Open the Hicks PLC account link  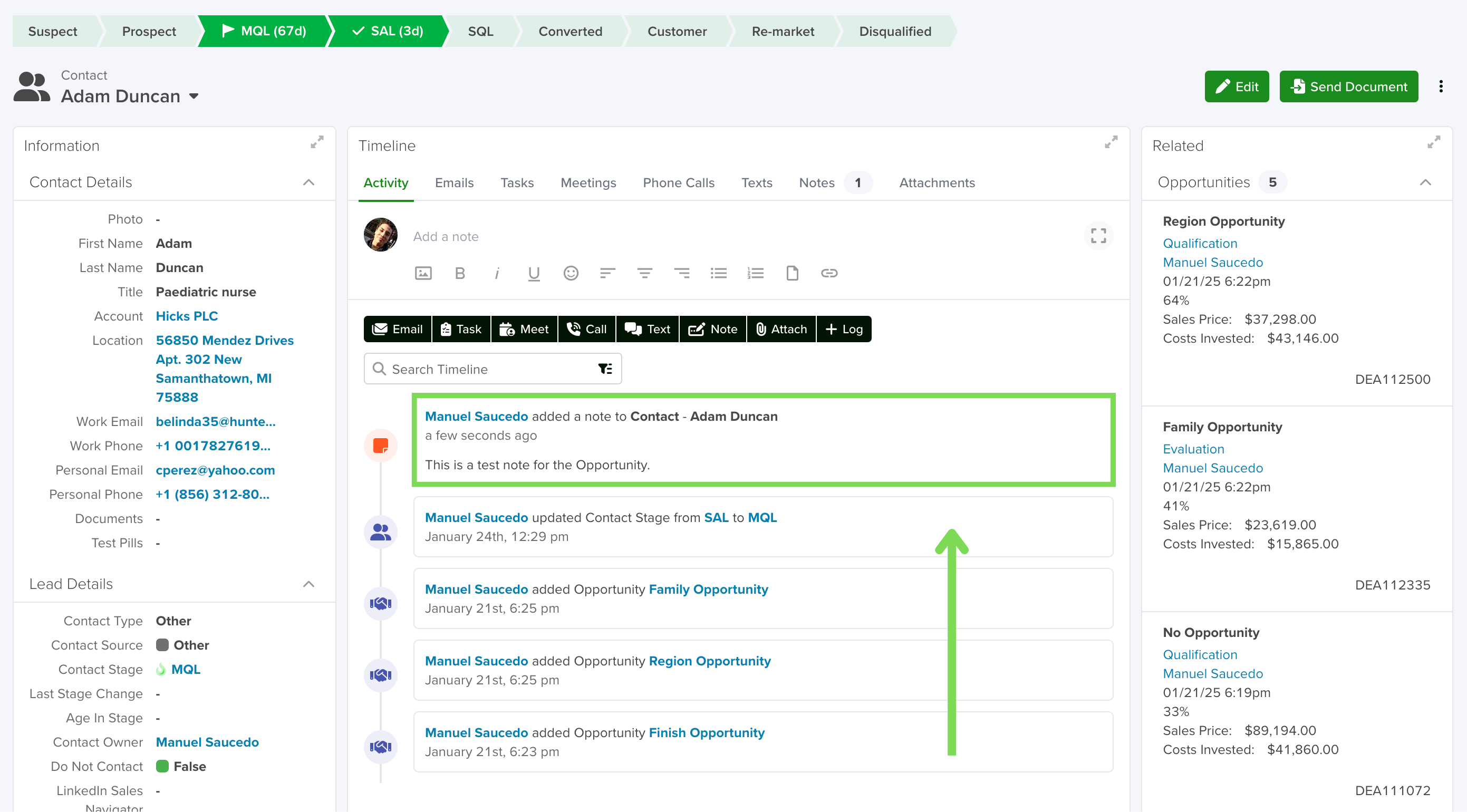[187, 316]
